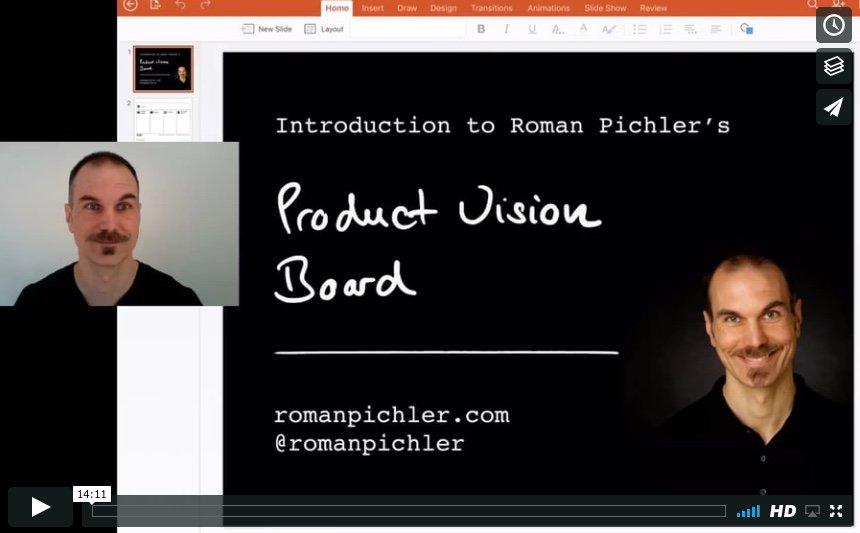Share the video

[x=834, y=107]
